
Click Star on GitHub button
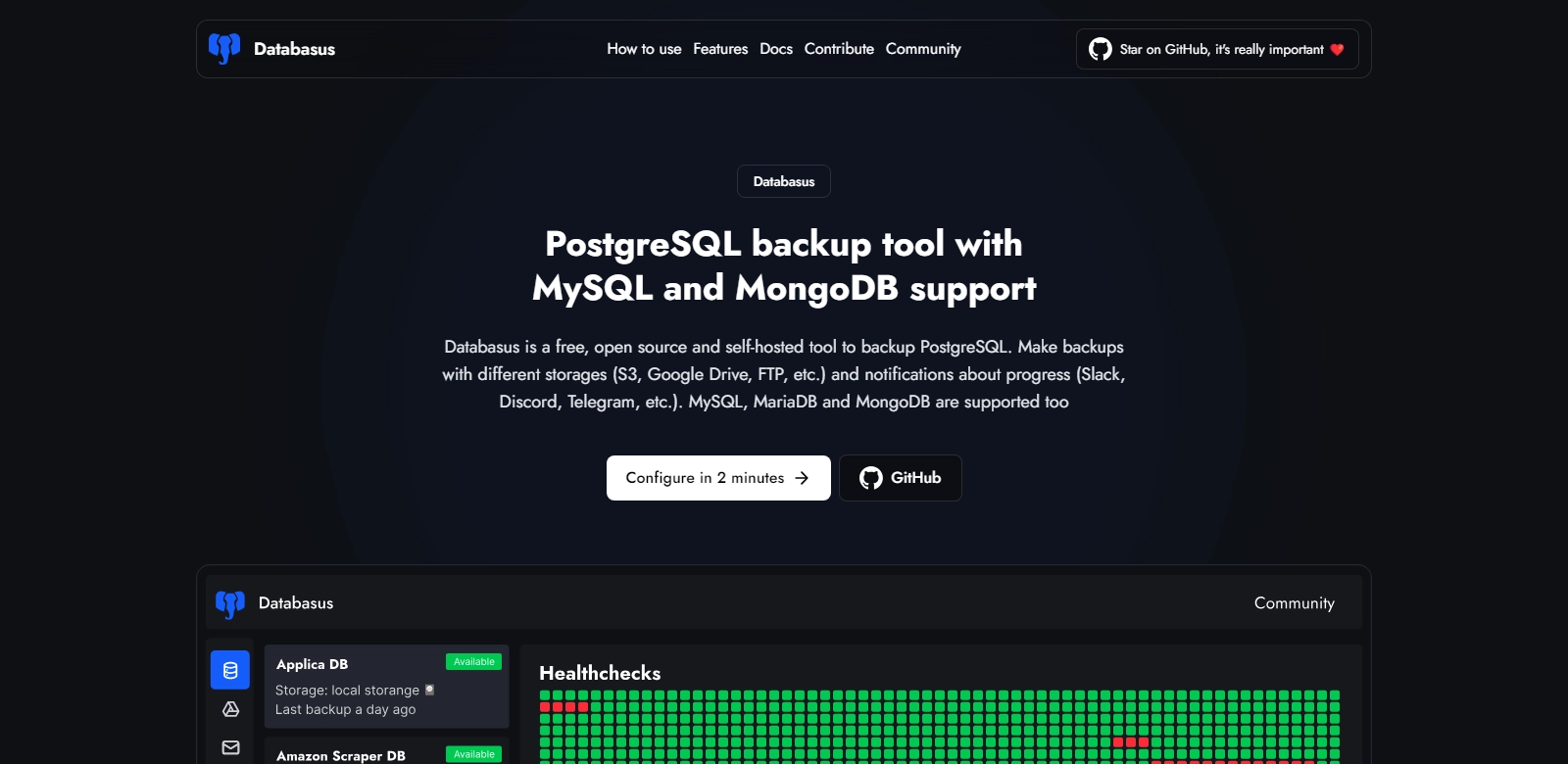pyautogui.click(x=1217, y=49)
